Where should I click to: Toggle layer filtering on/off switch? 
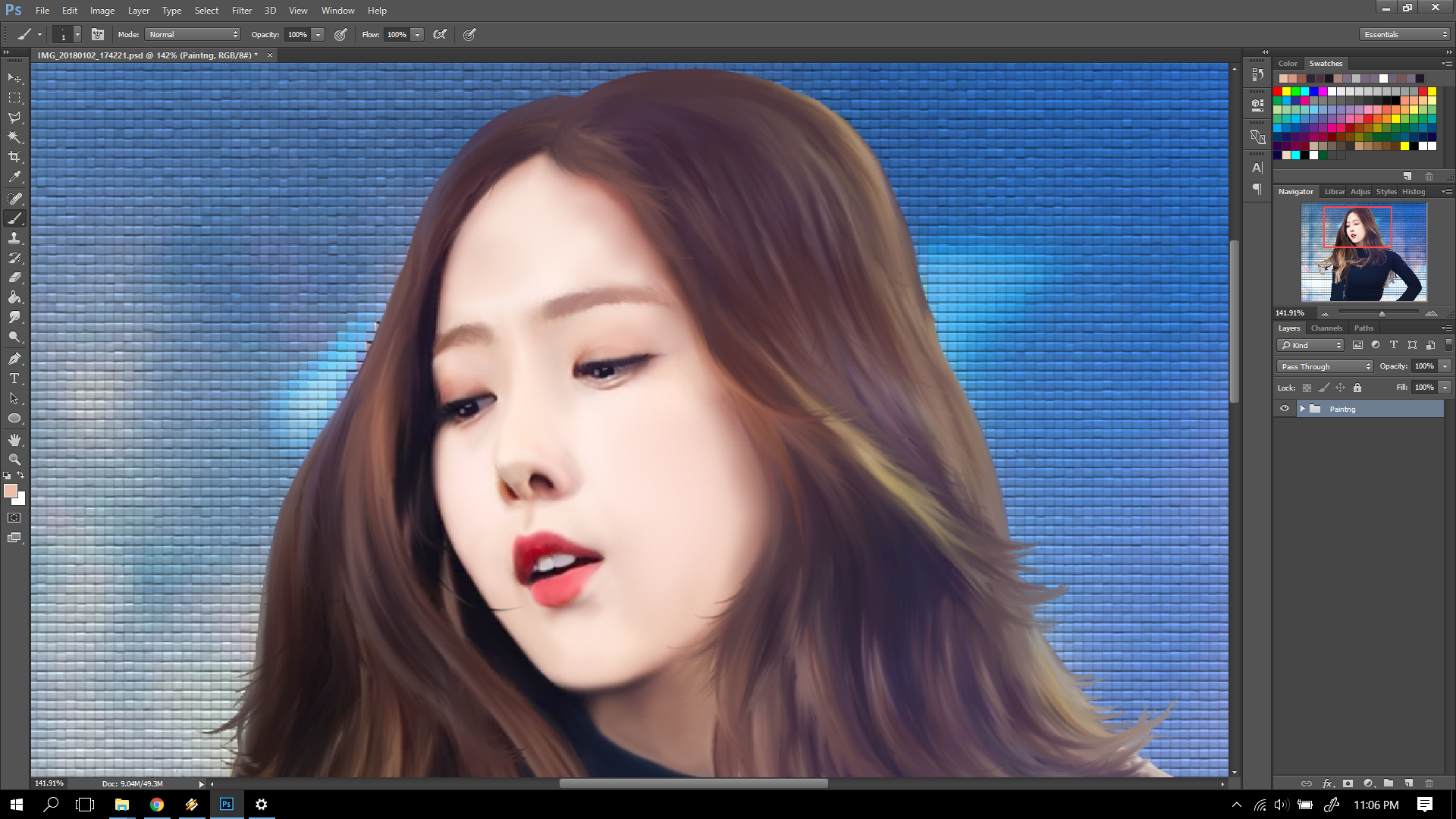(1448, 345)
